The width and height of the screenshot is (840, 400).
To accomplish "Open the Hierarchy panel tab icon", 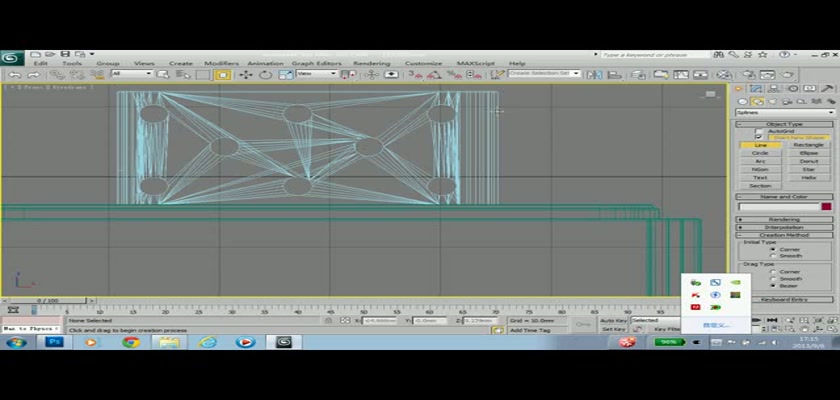I will click(x=774, y=89).
